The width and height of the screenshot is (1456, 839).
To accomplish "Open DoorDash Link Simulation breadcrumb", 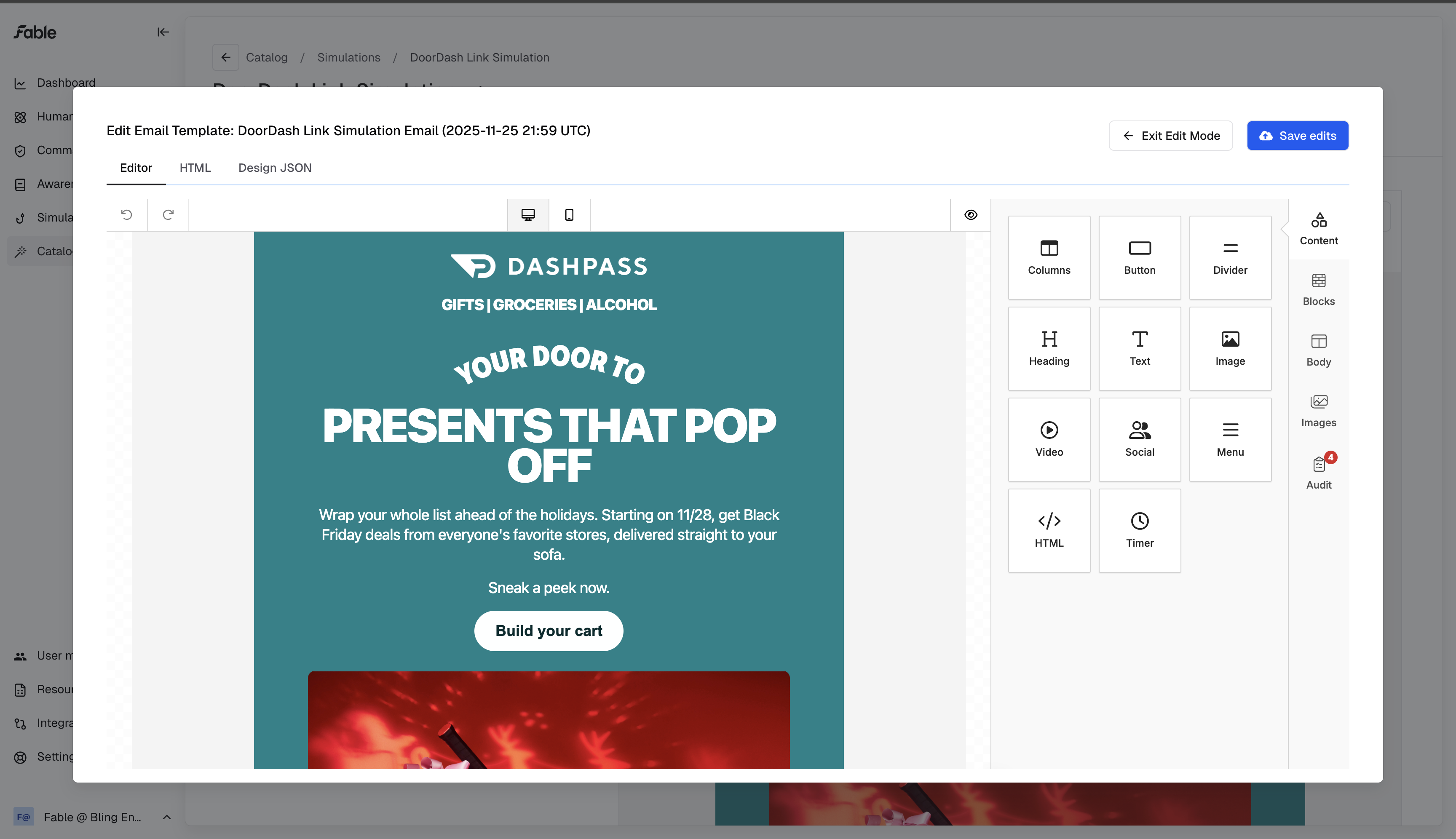I will coord(479,58).
